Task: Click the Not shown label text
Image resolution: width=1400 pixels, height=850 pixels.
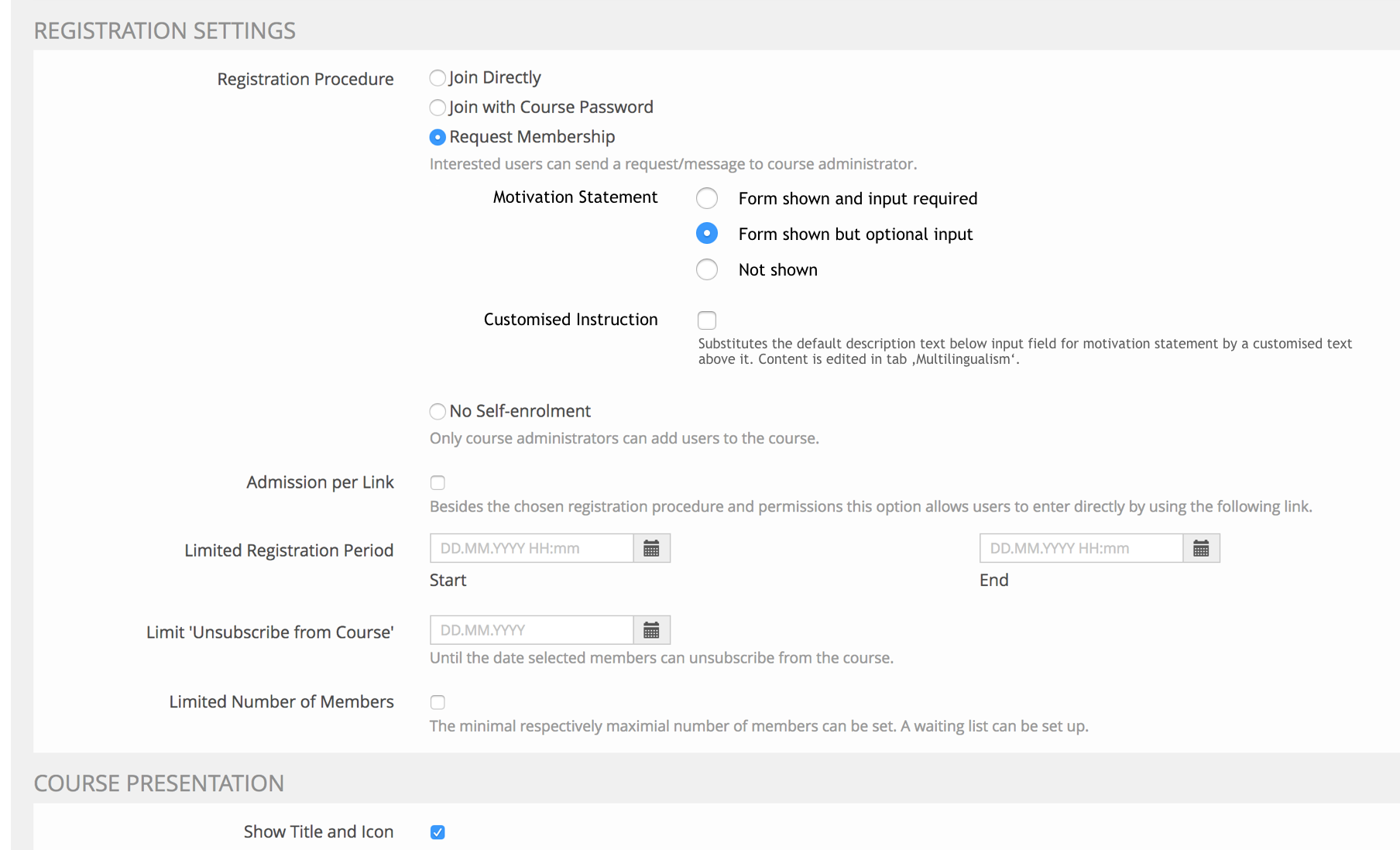Action: click(777, 269)
